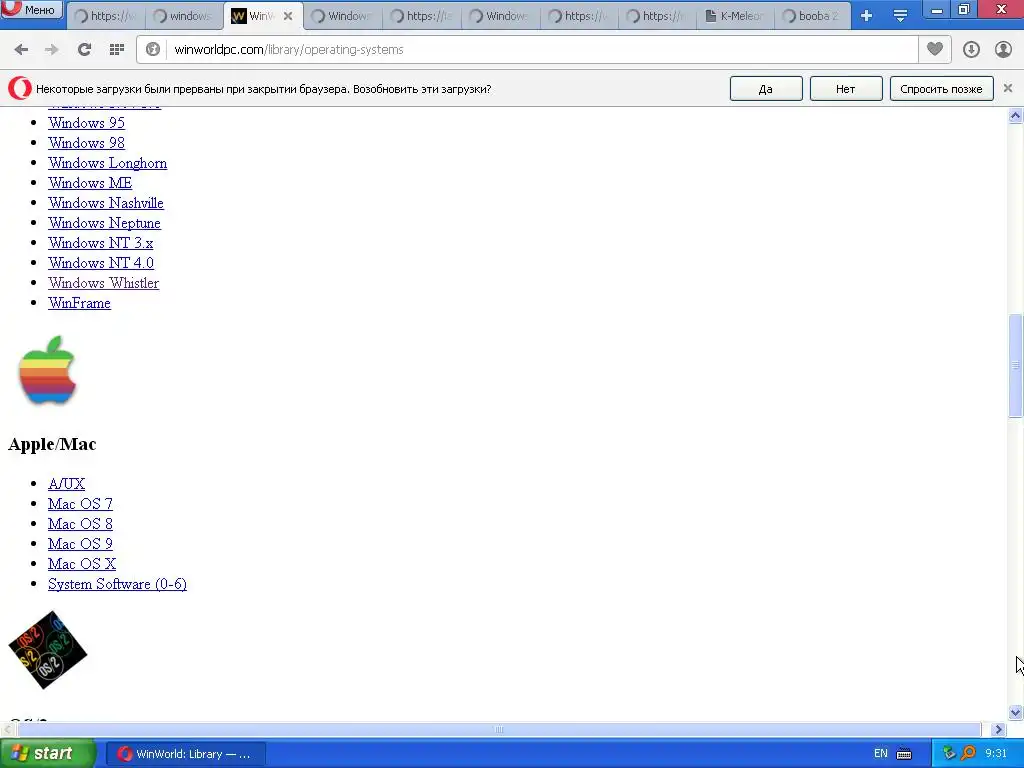Open the Speed Dial grid
This screenshot has width=1024, height=768.
[116, 50]
